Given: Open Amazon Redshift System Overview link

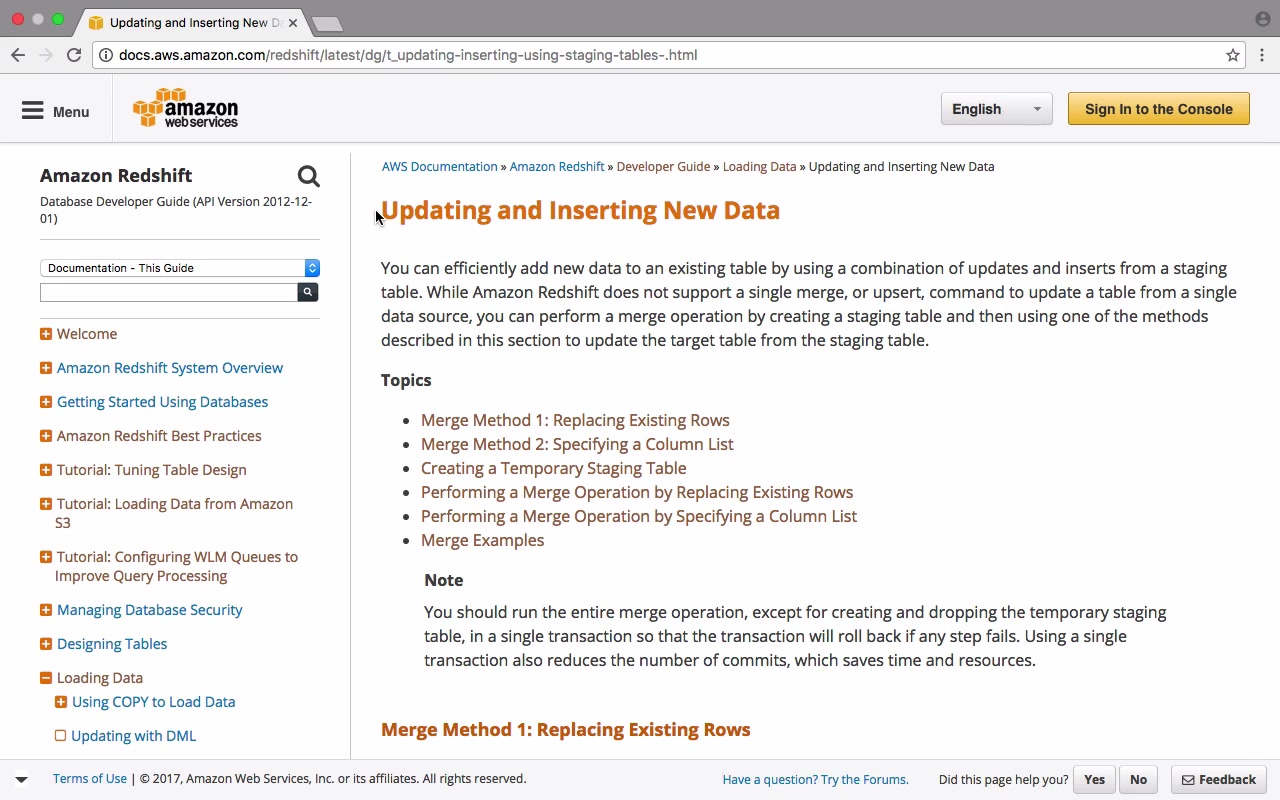Looking at the screenshot, I should coord(170,368).
